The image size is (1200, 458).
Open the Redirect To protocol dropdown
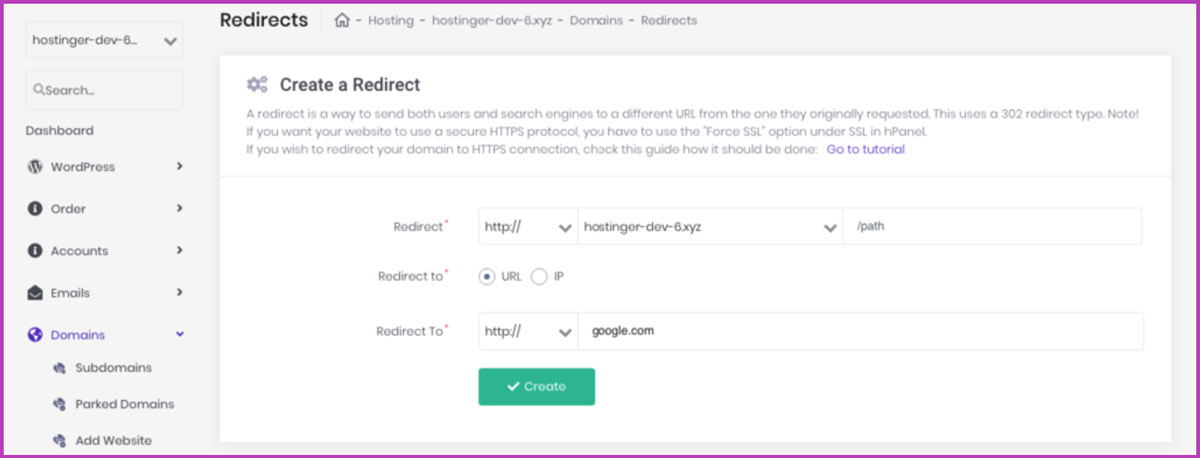528,331
